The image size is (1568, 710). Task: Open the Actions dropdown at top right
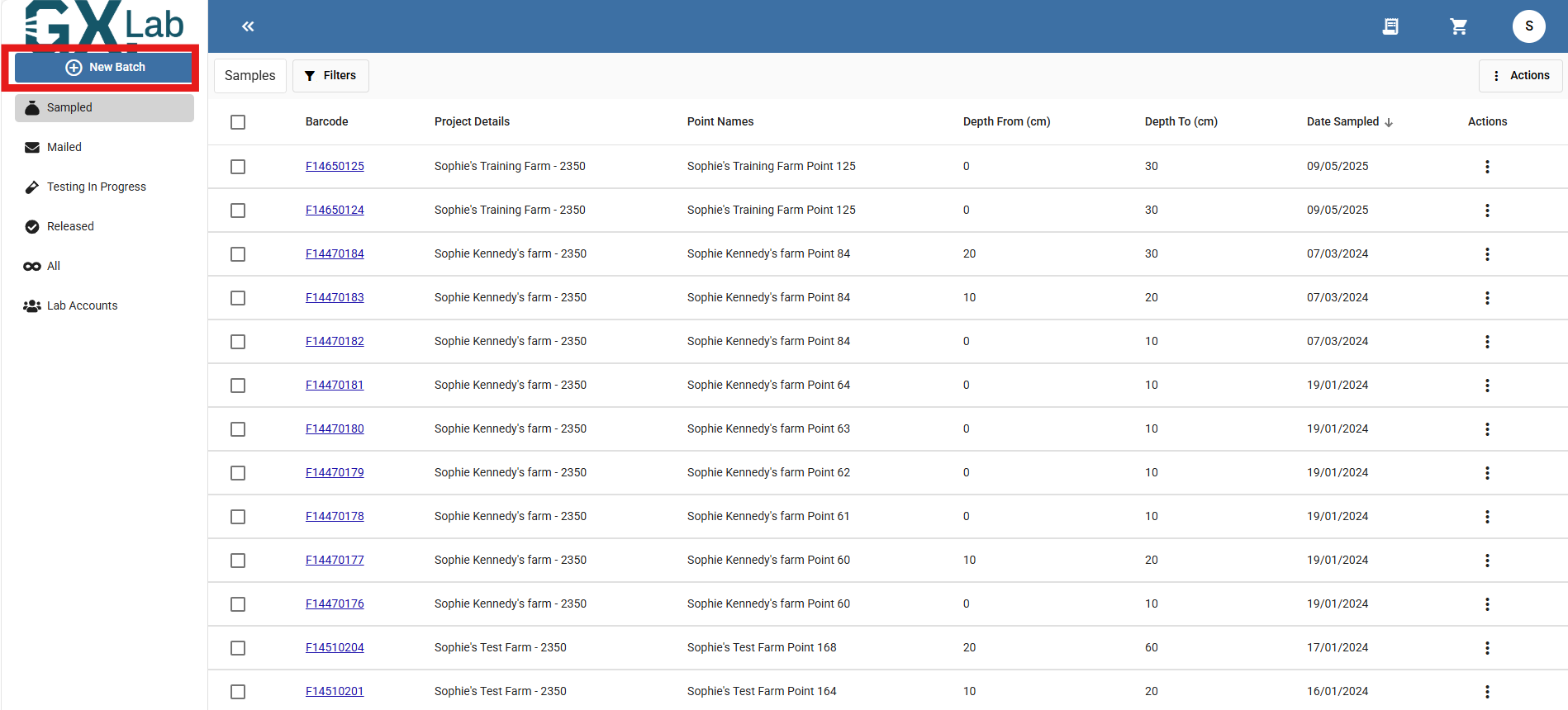[1520, 75]
